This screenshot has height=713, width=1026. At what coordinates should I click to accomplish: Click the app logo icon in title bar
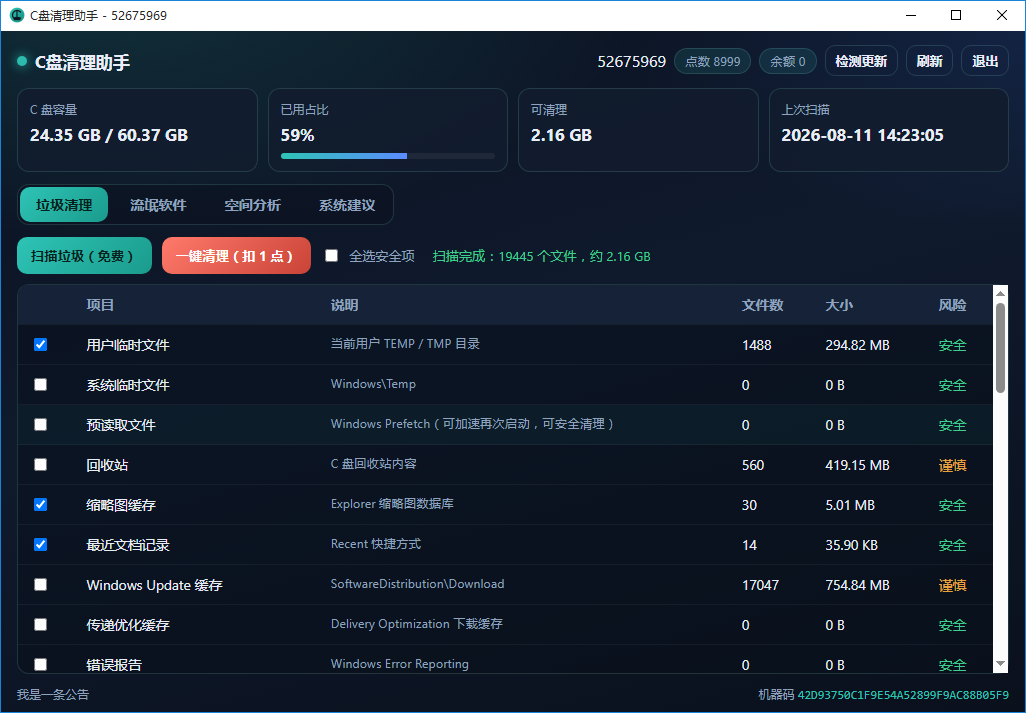click(17, 15)
